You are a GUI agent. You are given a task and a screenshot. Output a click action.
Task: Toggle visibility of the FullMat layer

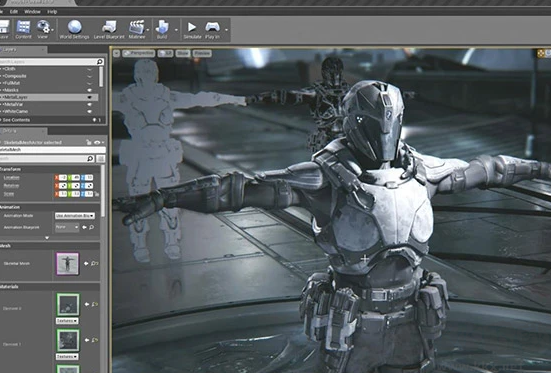point(90,83)
